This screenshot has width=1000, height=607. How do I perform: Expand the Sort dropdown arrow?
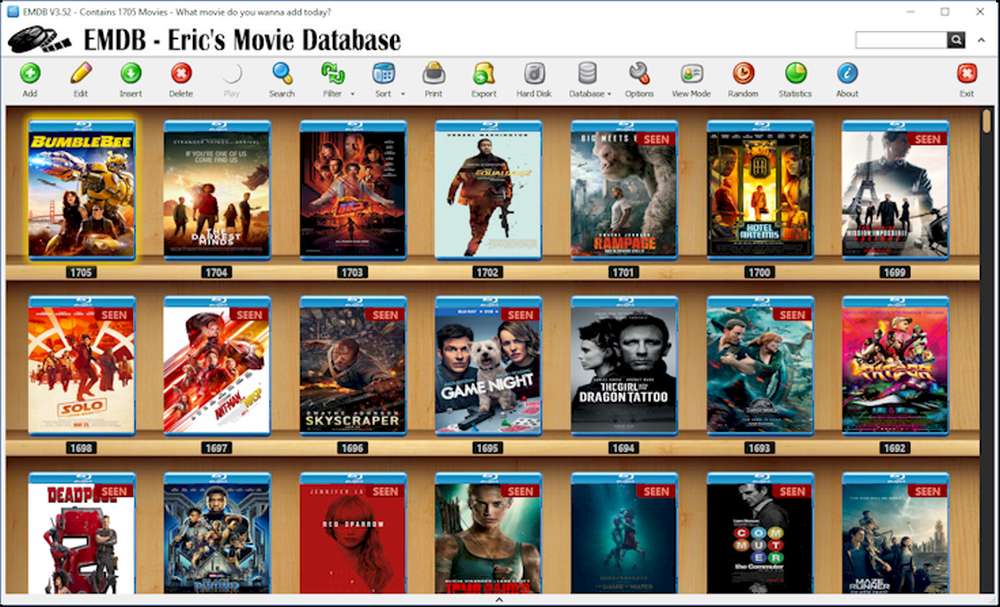tap(403, 94)
